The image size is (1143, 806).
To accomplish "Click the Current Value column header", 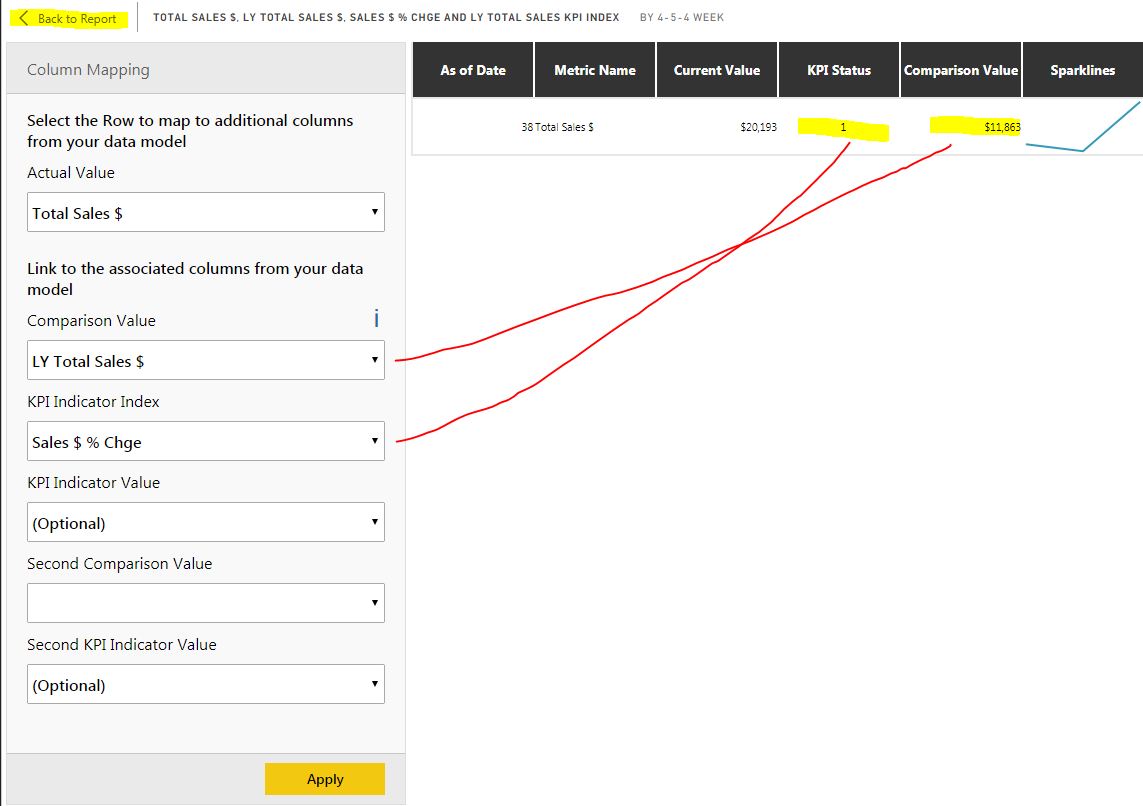I will [x=717, y=70].
